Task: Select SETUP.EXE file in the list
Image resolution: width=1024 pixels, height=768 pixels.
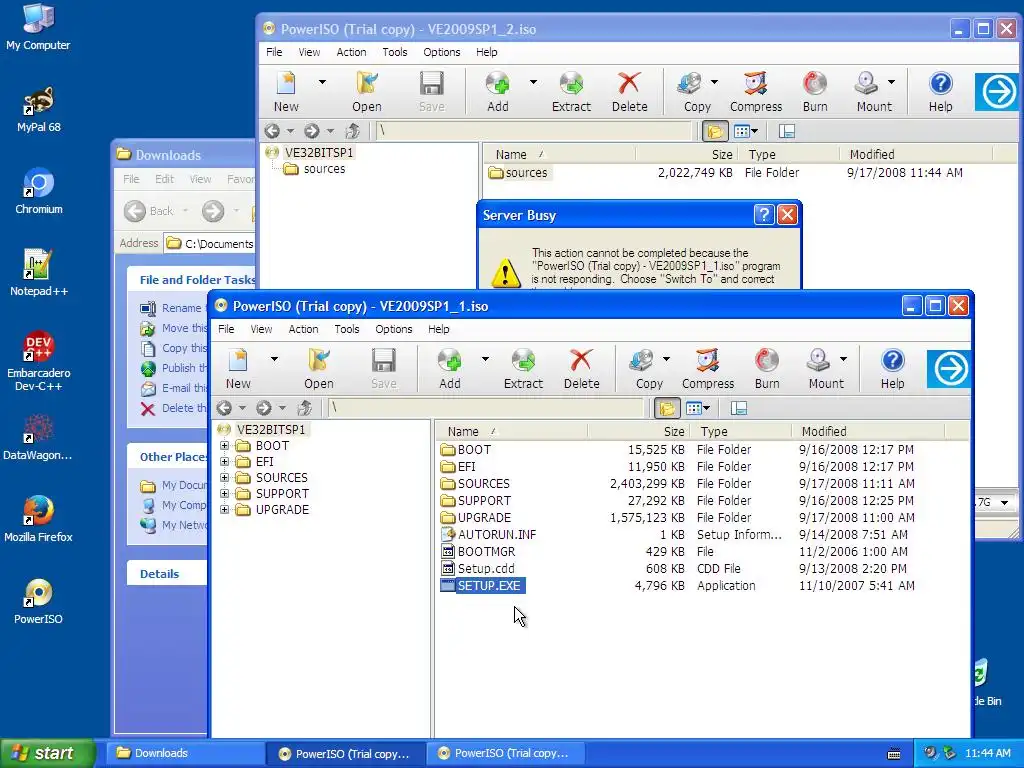Action: tap(483, 586)
